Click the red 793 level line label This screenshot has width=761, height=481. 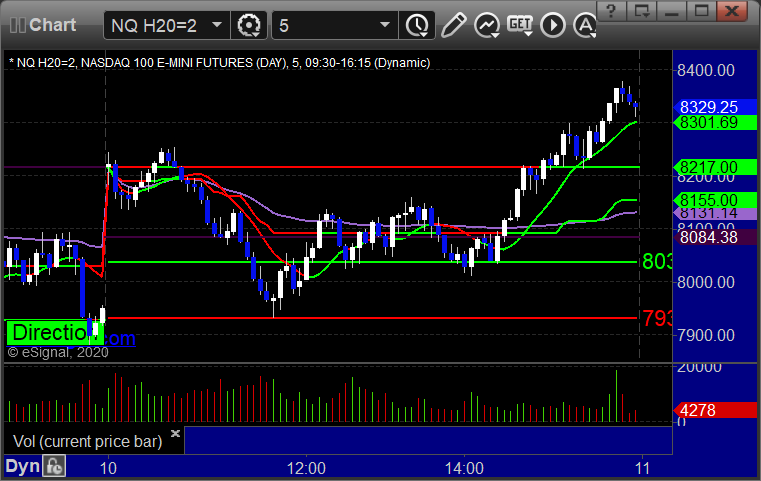pyautogui.click(x=657, y=318)
